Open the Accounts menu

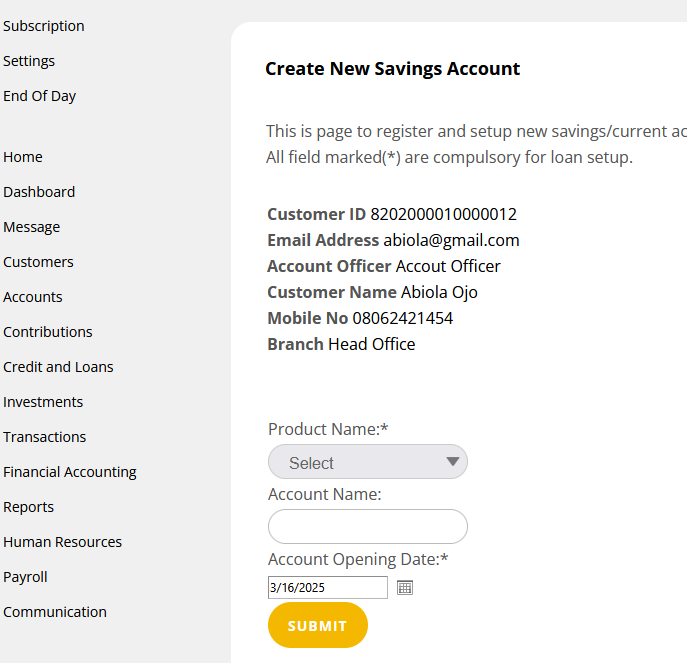[x=33, y=297]
